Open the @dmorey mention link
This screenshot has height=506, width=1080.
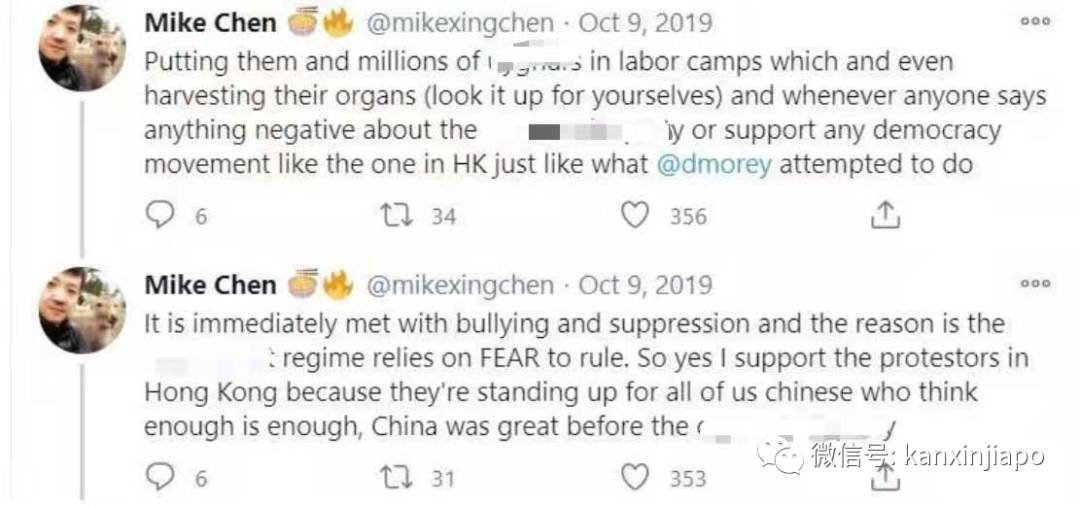714,164
